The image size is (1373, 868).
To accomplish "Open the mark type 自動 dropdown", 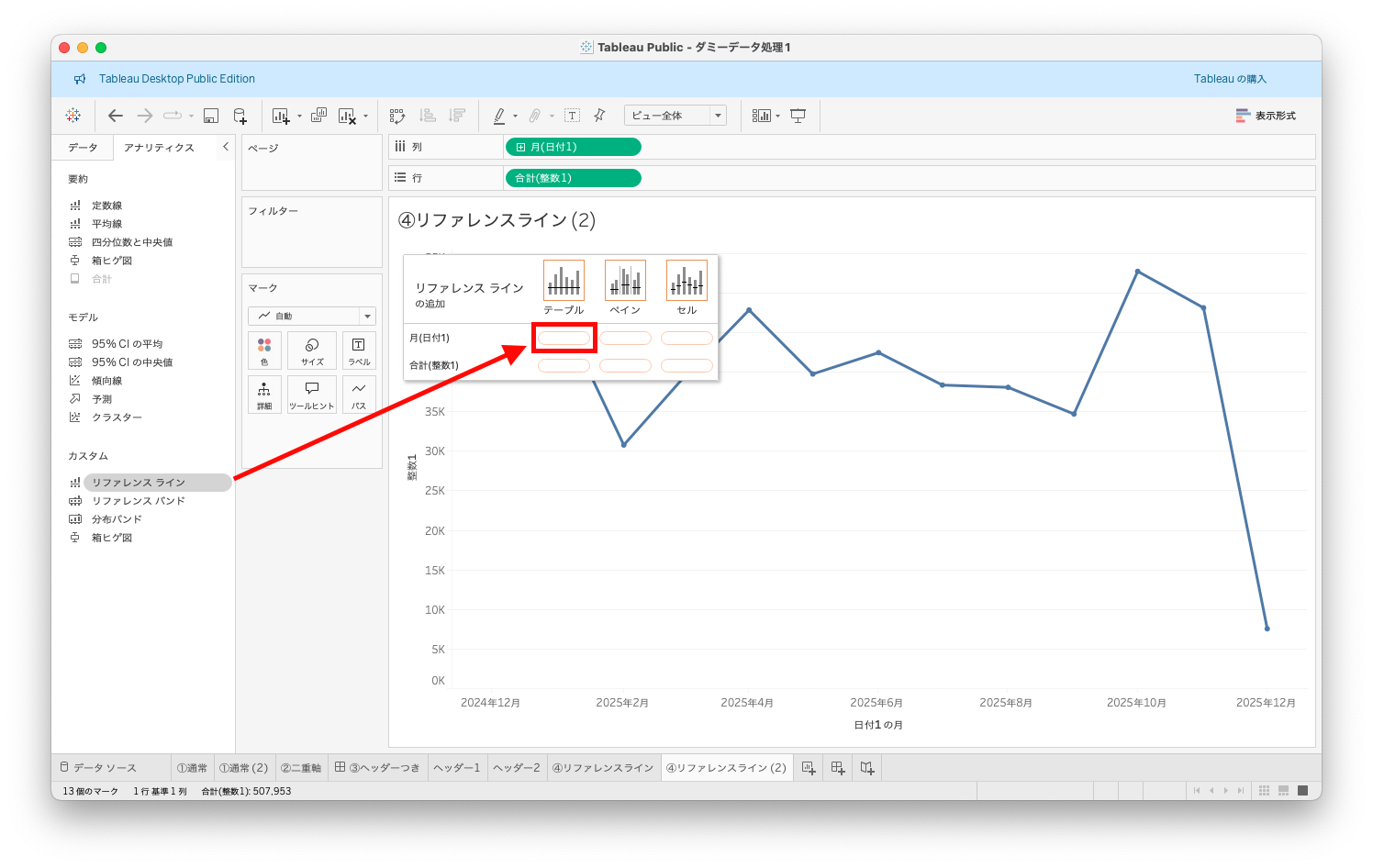I will click(312, 317).
